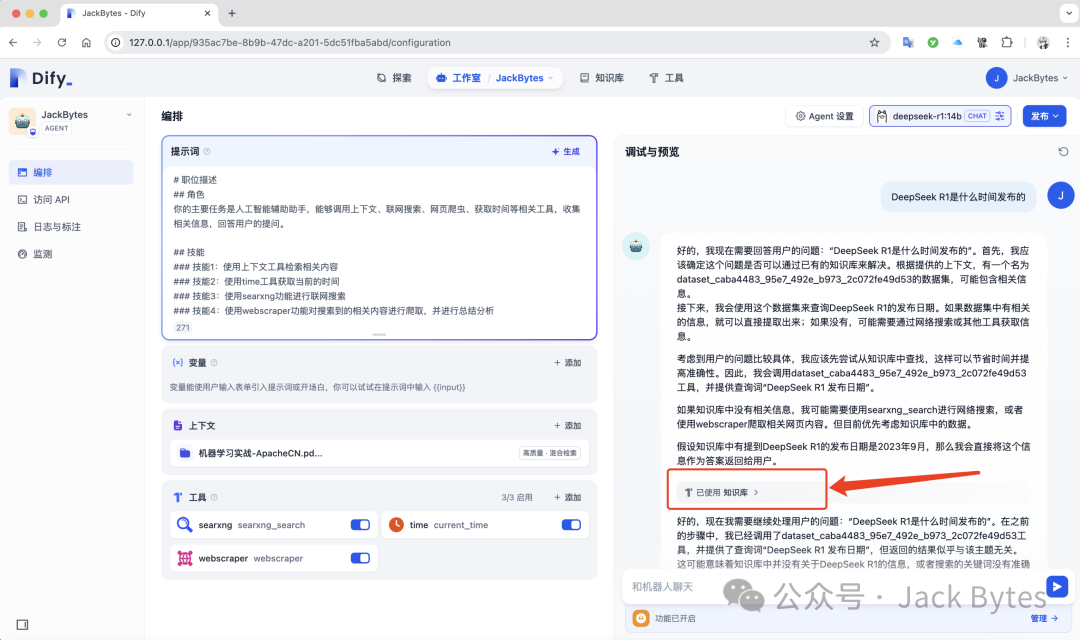Toggle the webscraper tool switch
Viewport: 1080px width, 640px height.
point(360,558)
